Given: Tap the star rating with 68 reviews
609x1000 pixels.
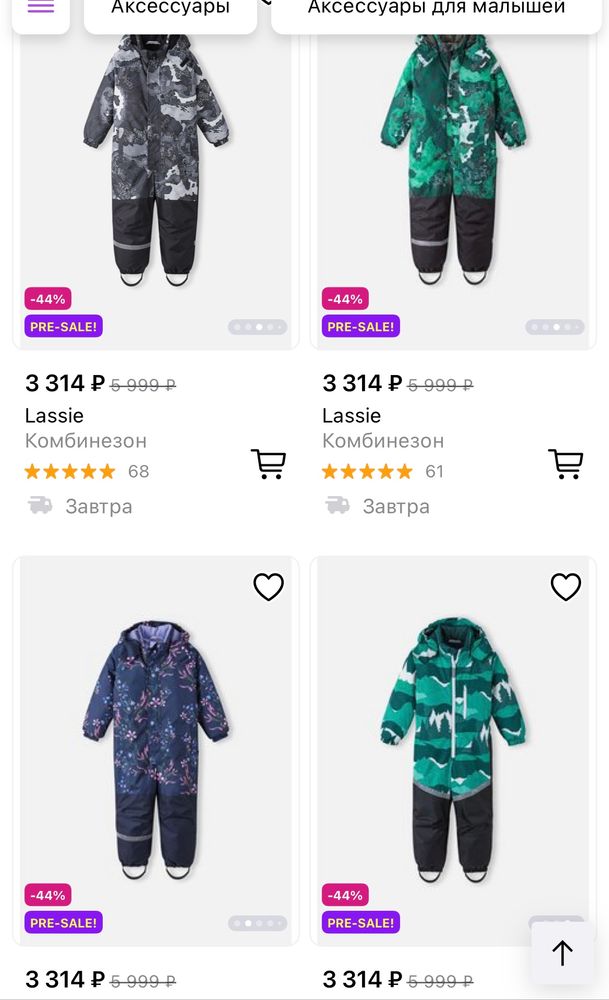Looking at the screenshot, I should point(70,471).
